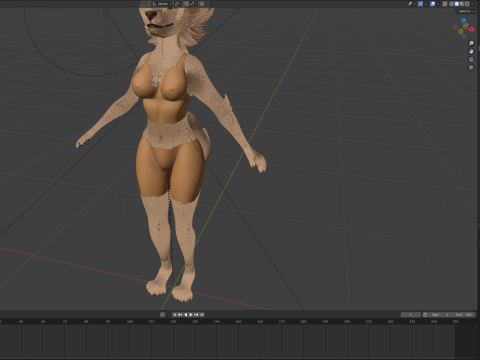Click frame 200 on timeline ruler
Viewport: 480px width, 360px height.
(x=347, y=321)
